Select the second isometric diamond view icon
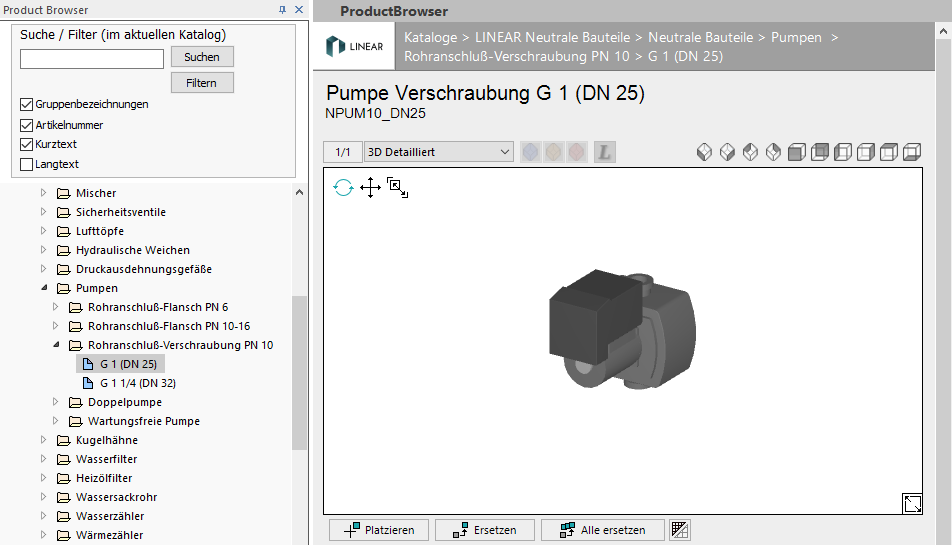The image size is (952, 545). point(727,152)
